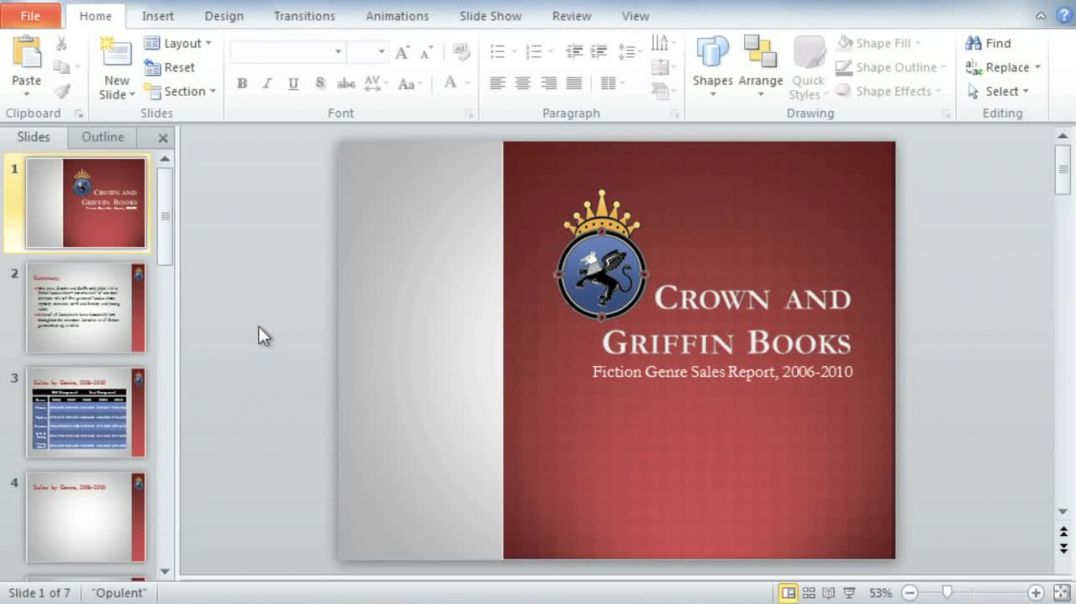Viewport: 1076px width, 604px height.
Task: Open the Section dropdown
Action: (180, 91)
